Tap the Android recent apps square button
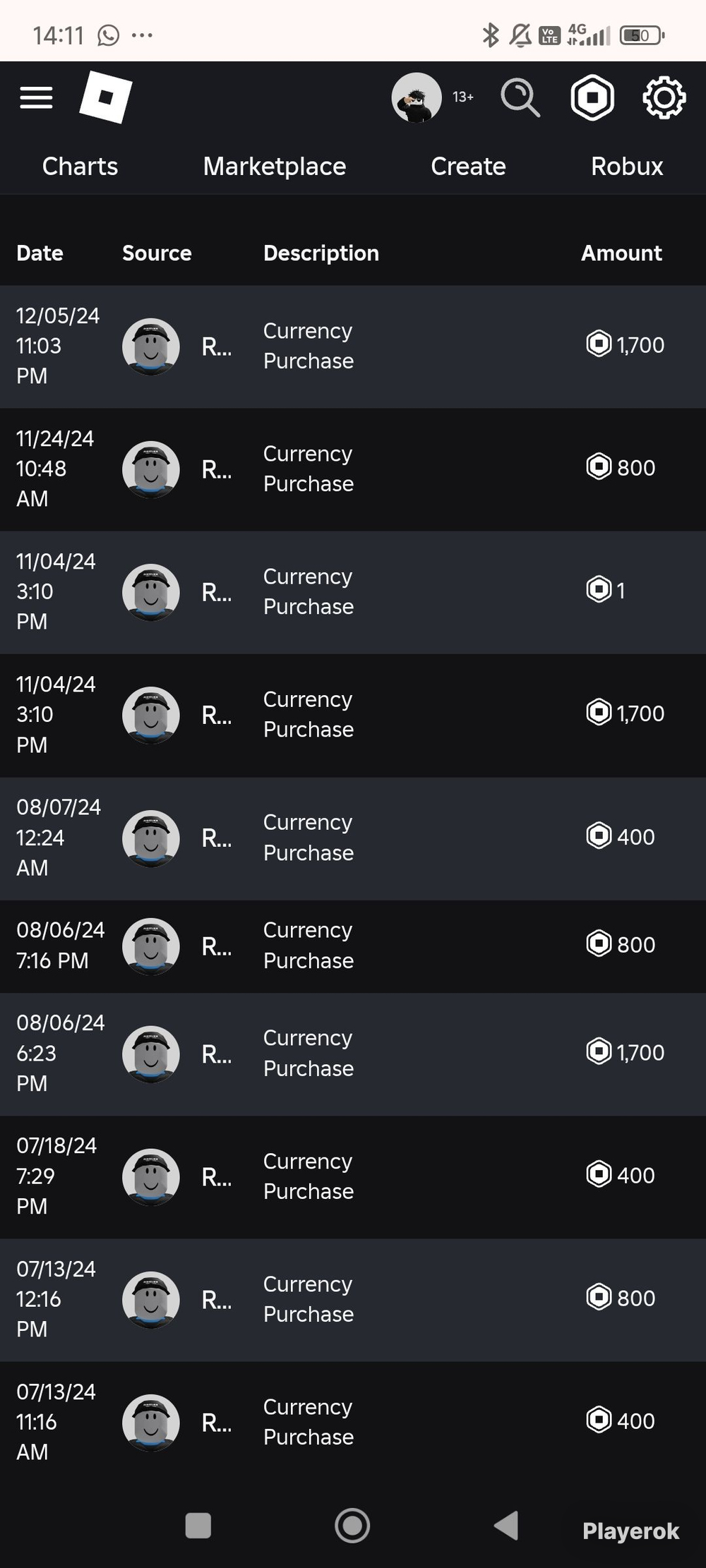The width and height of the screenshot is (706, 1568). tap(198, 1525)
